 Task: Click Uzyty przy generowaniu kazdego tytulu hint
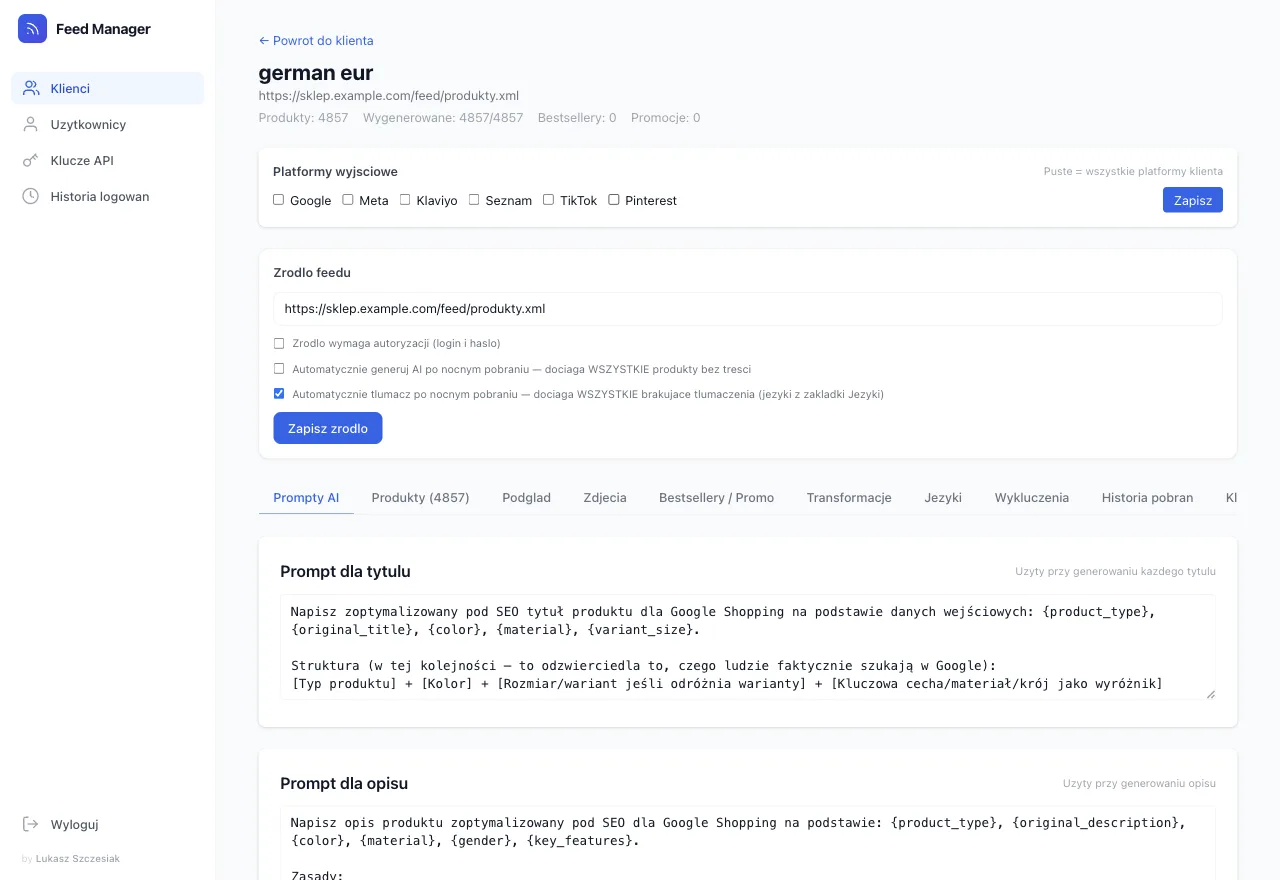(1115, 571)
